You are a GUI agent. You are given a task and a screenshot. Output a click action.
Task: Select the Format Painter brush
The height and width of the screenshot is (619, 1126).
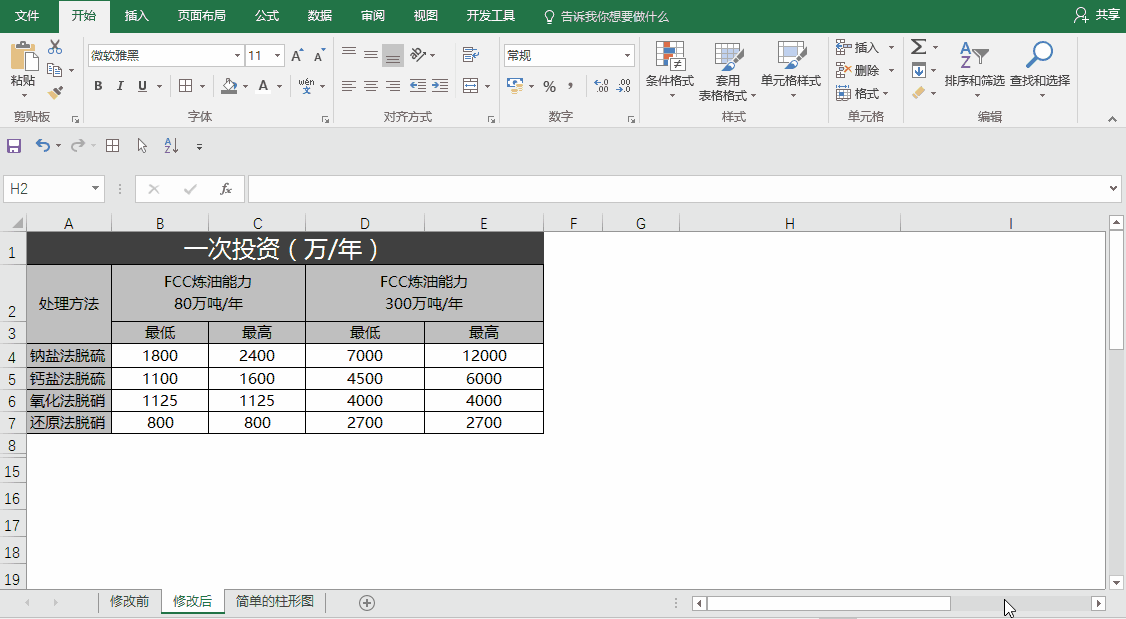click(55, 92)
